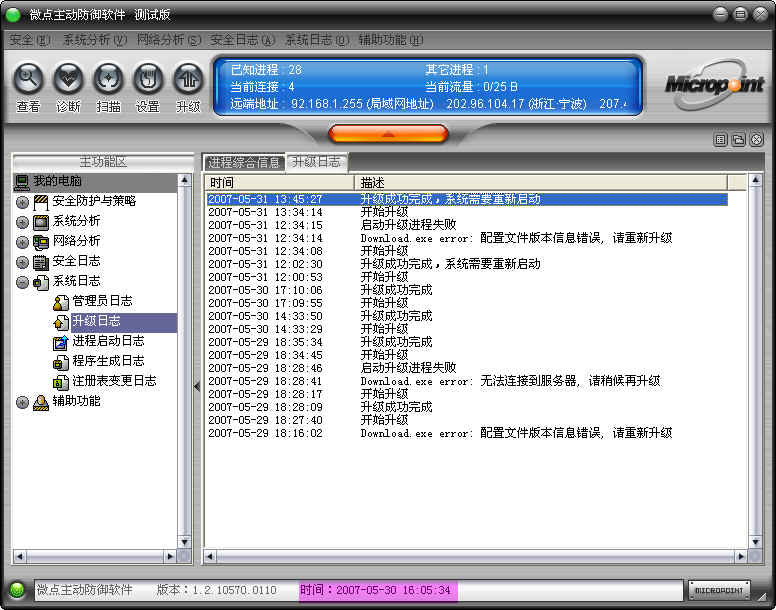Click the 诊断 heartbeat toolbar icon
The width and height of the screenshot is (776, 610).
point(68,78)
